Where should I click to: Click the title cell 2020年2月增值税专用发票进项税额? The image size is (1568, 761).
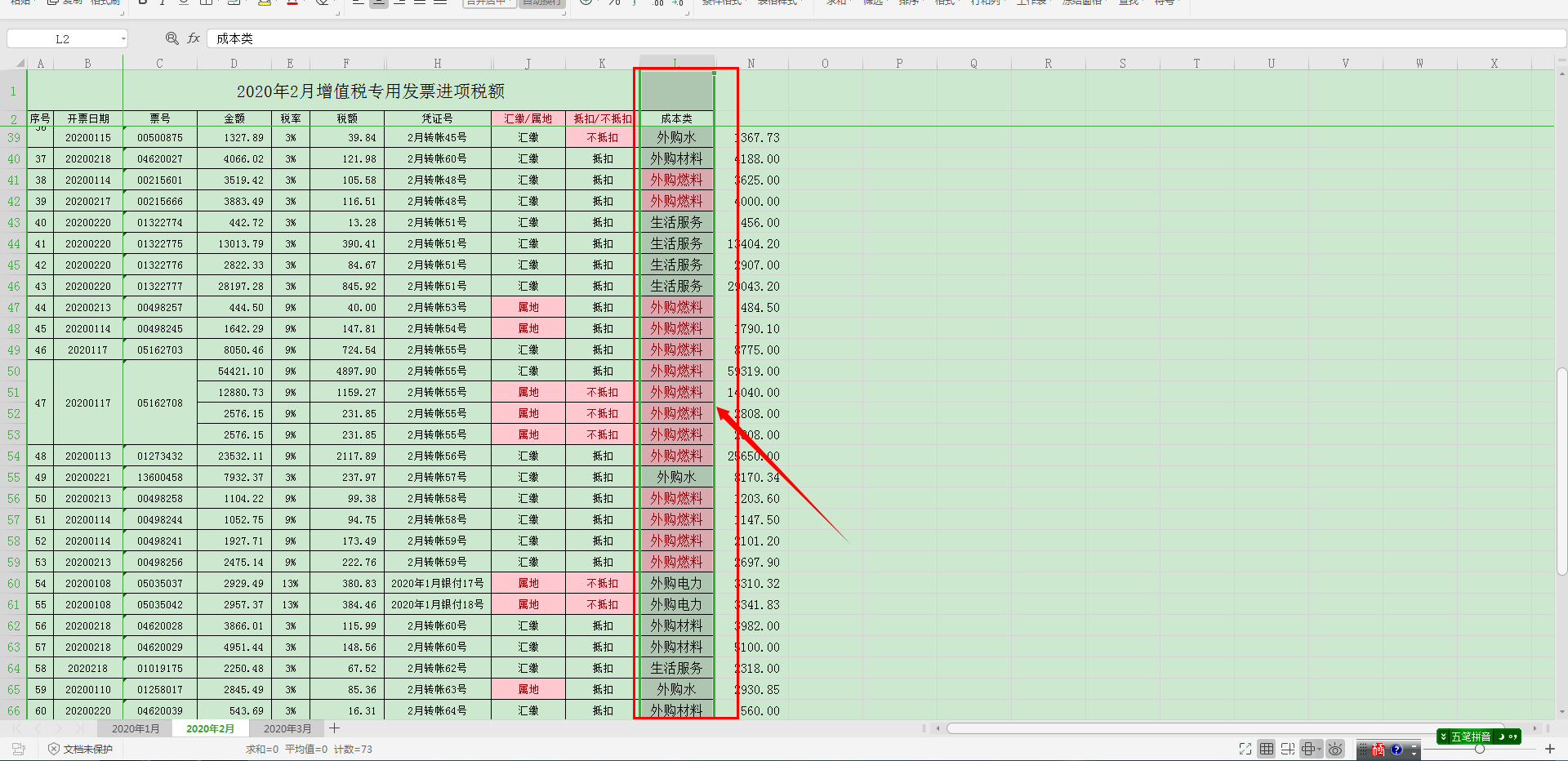(x=371, y=91)
